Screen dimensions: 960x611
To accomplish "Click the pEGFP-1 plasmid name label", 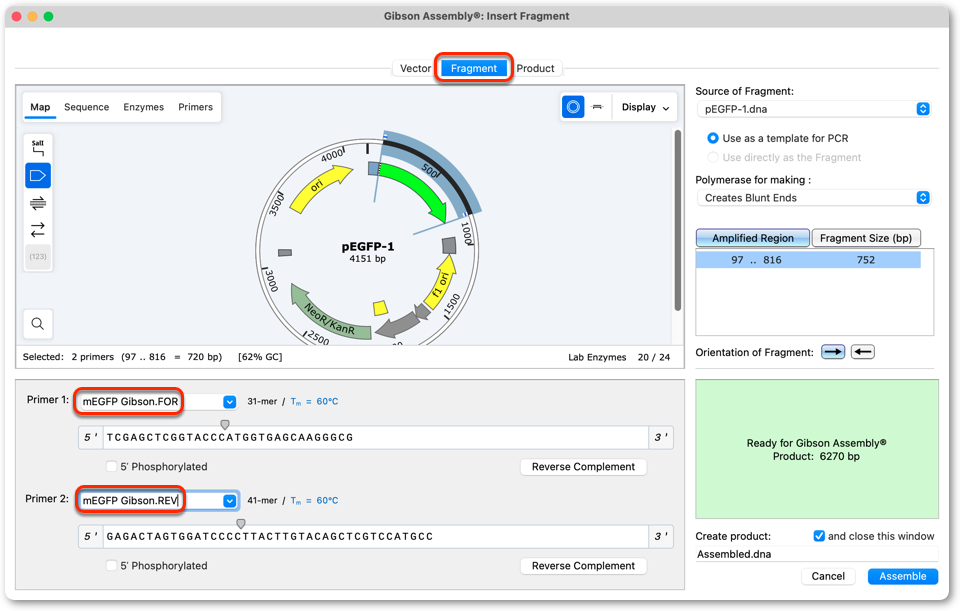I will (368, 247).
